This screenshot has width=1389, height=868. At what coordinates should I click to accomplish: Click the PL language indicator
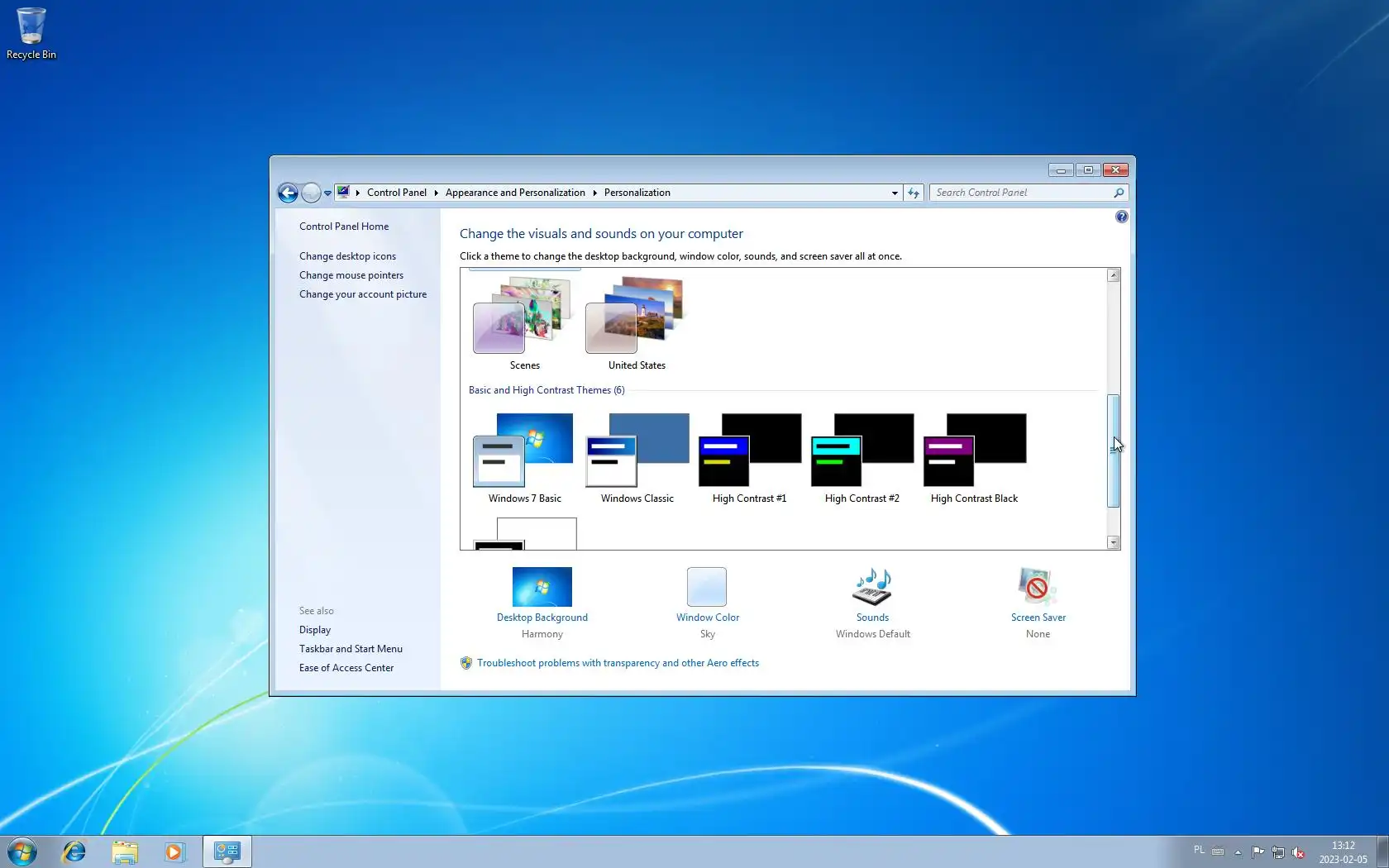[1199, 850]
